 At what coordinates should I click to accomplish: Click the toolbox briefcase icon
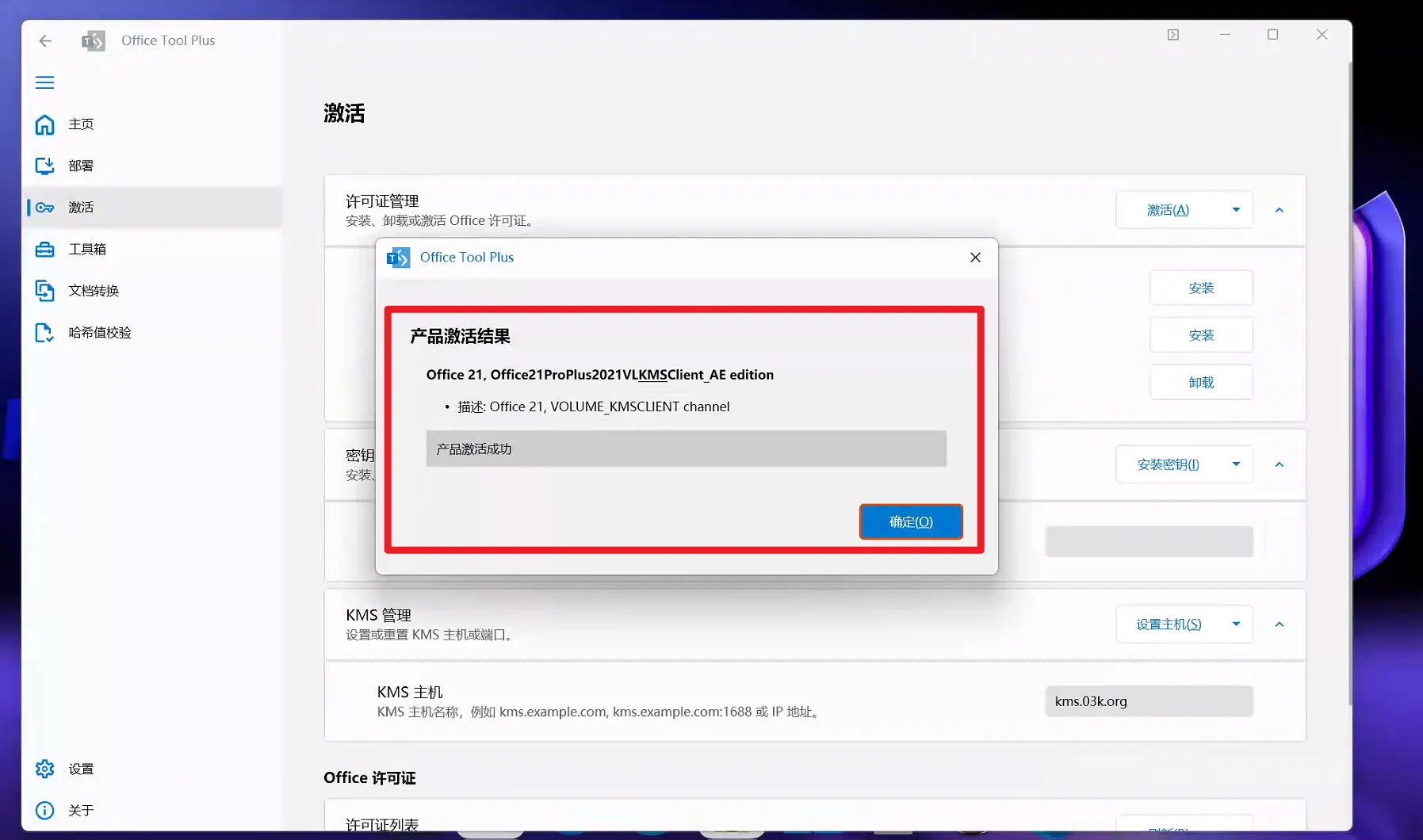(x=45, y=249)
